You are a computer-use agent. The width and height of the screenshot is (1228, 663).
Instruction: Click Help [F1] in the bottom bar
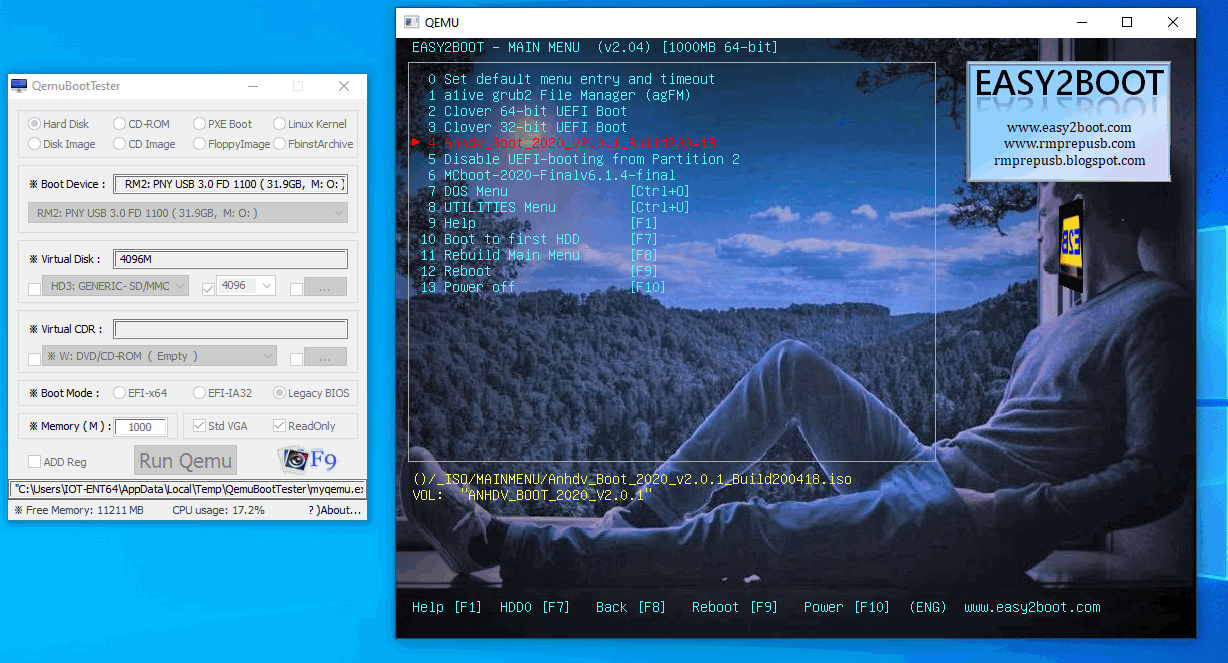tap(447, 607)
